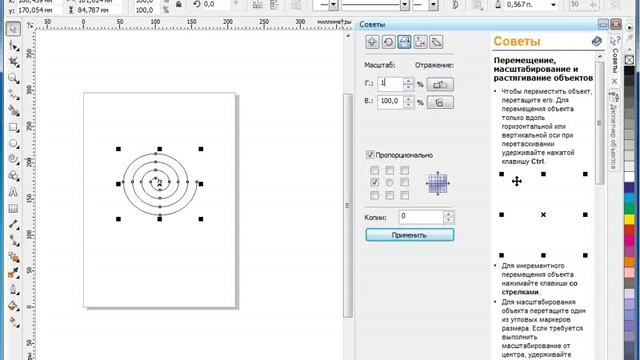The width and height of the screenshot is (640, 360).
Task: Pick the yellow palette swatch
Action: pyautogui.click(x=629, y=220)
